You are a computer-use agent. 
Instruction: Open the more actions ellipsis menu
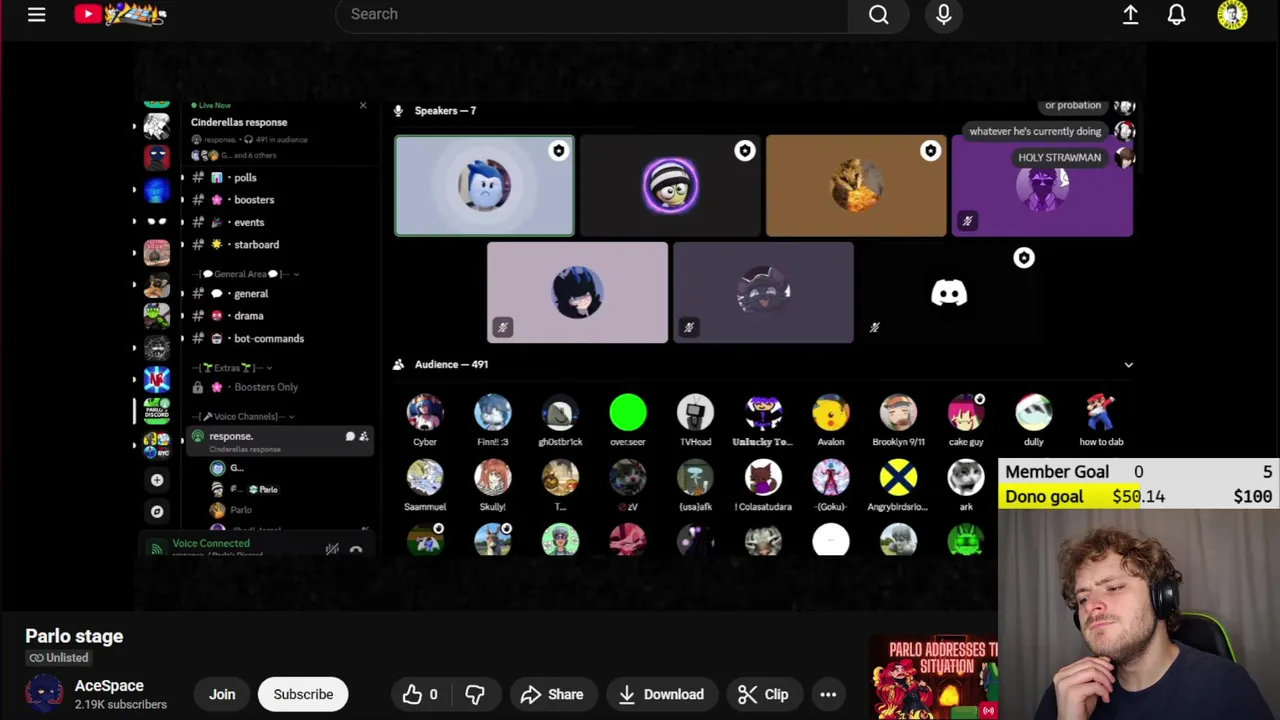(828, 694)
